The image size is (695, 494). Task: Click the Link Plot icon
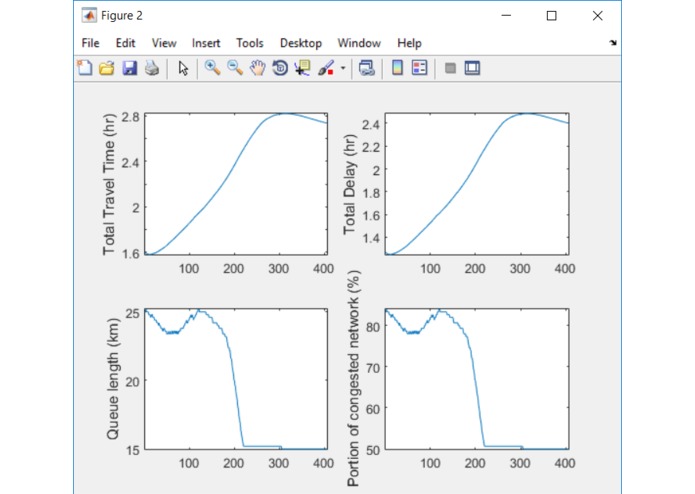[367, 68]
